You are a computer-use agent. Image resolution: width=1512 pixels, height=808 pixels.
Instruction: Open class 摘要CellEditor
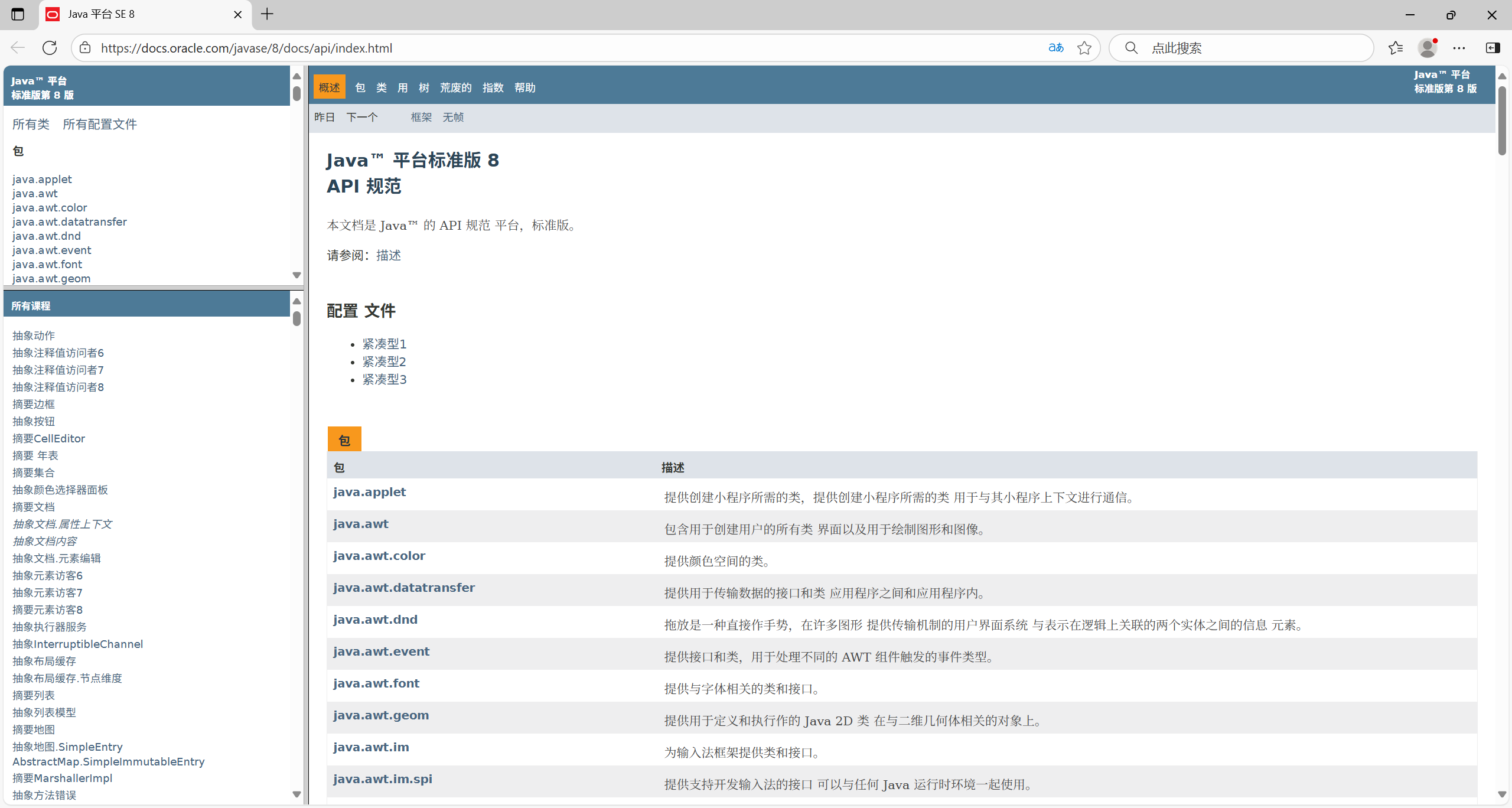tap(48, 438)
